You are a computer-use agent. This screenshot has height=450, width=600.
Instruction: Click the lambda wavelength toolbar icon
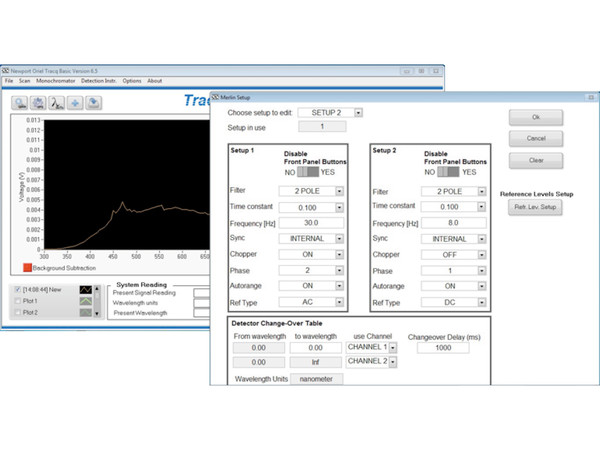pos(57,101)
